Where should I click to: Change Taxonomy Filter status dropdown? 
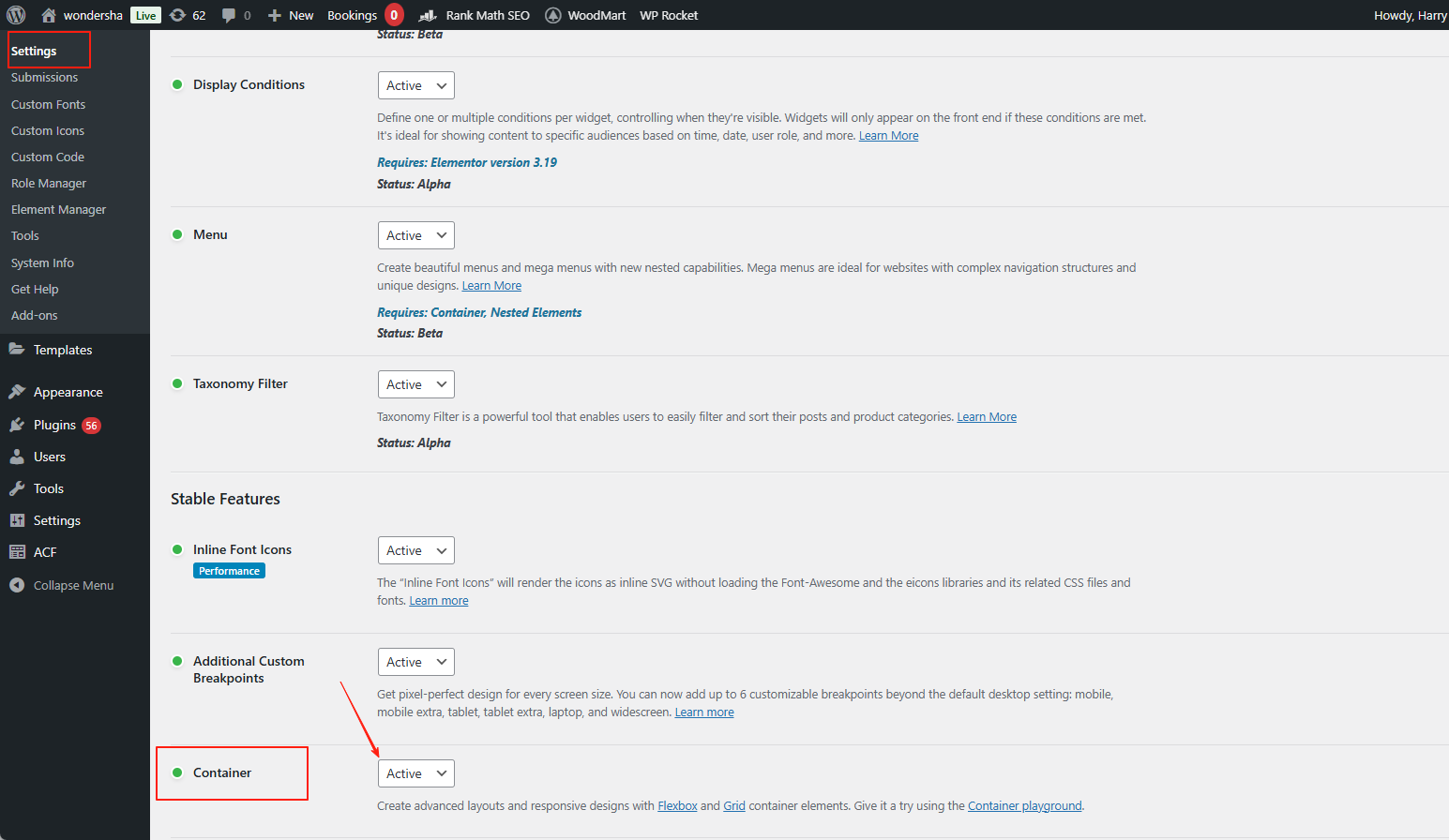415,384
